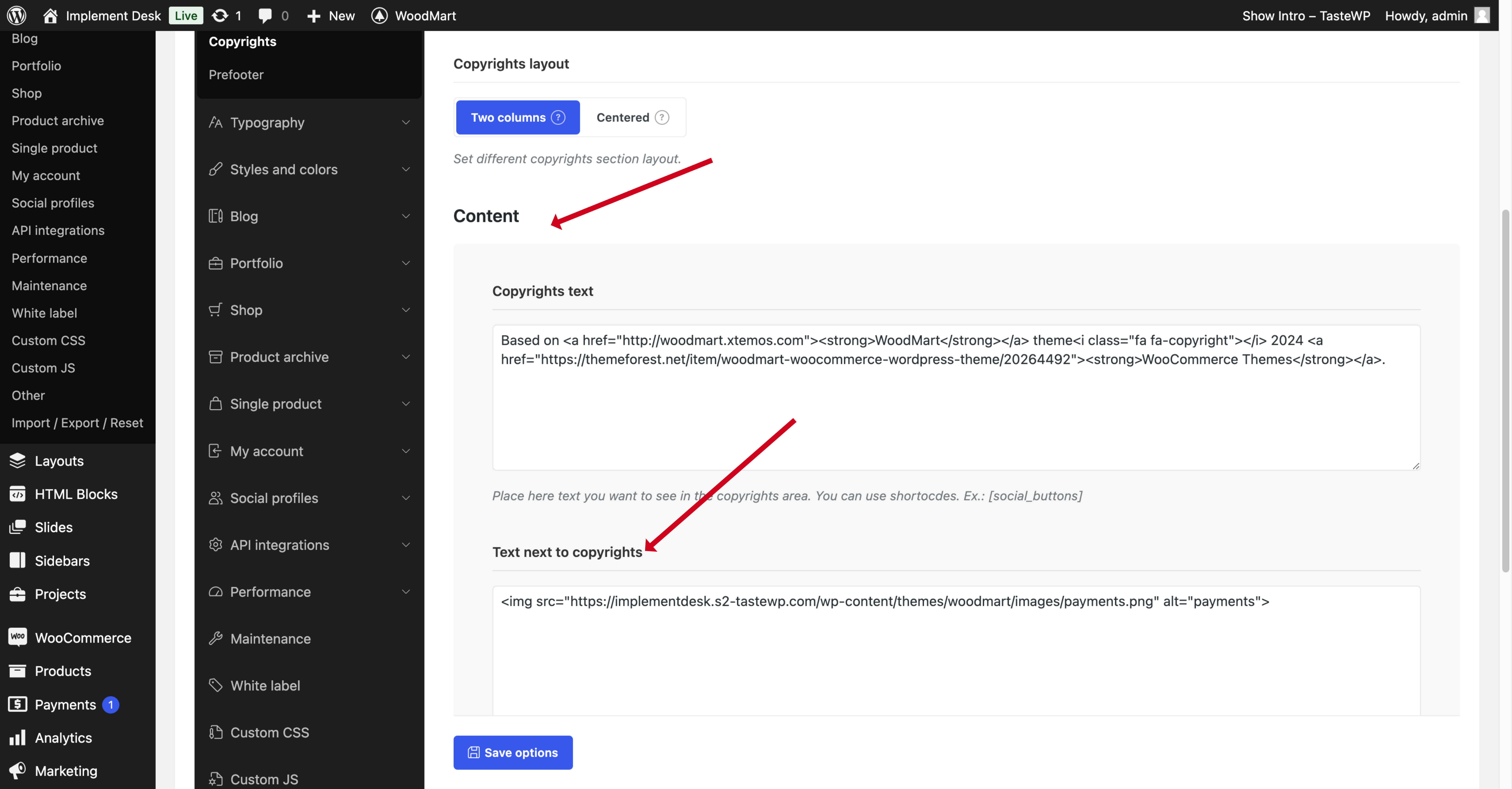Image resolution: width=1512 pixels, height=789 pixels.
Task: Expand the Single product section chevron
Action: point(406,404)
